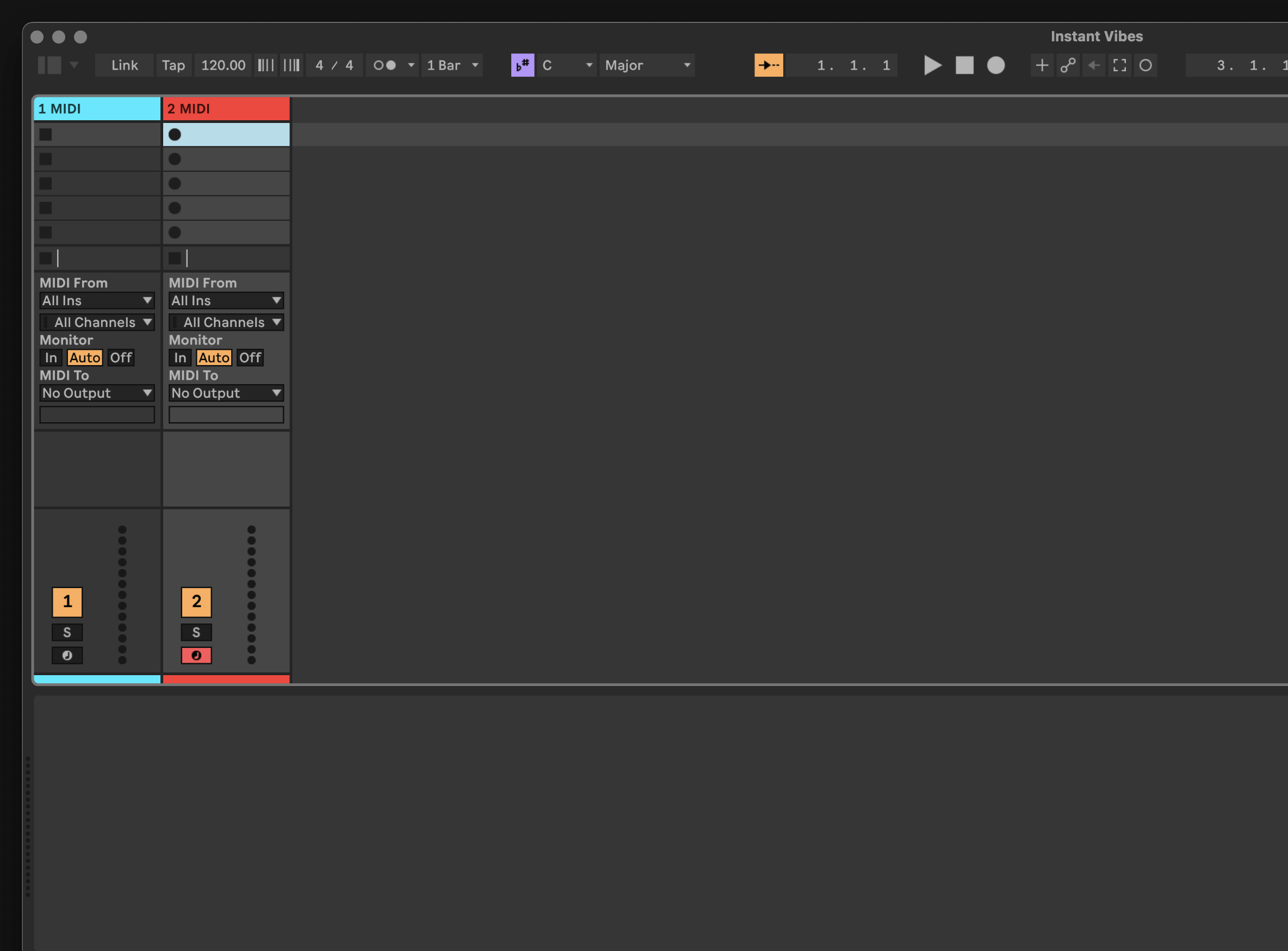1288x951 pixels.
Task: Set track 2 Monitor to Auto
Action: coord(214,358)
